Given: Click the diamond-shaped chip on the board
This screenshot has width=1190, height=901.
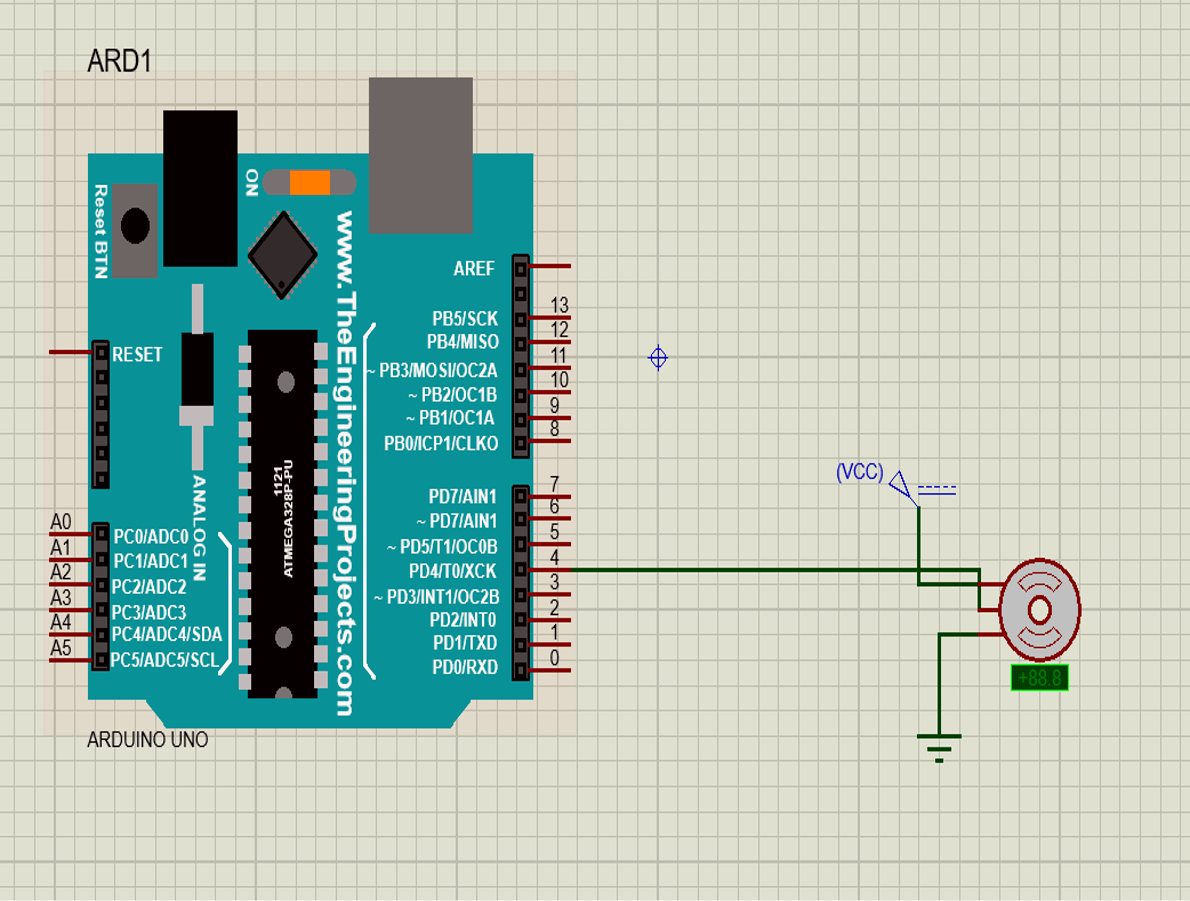Looking at the screenshot, I should pyautogui.click(x=283, y=255).
